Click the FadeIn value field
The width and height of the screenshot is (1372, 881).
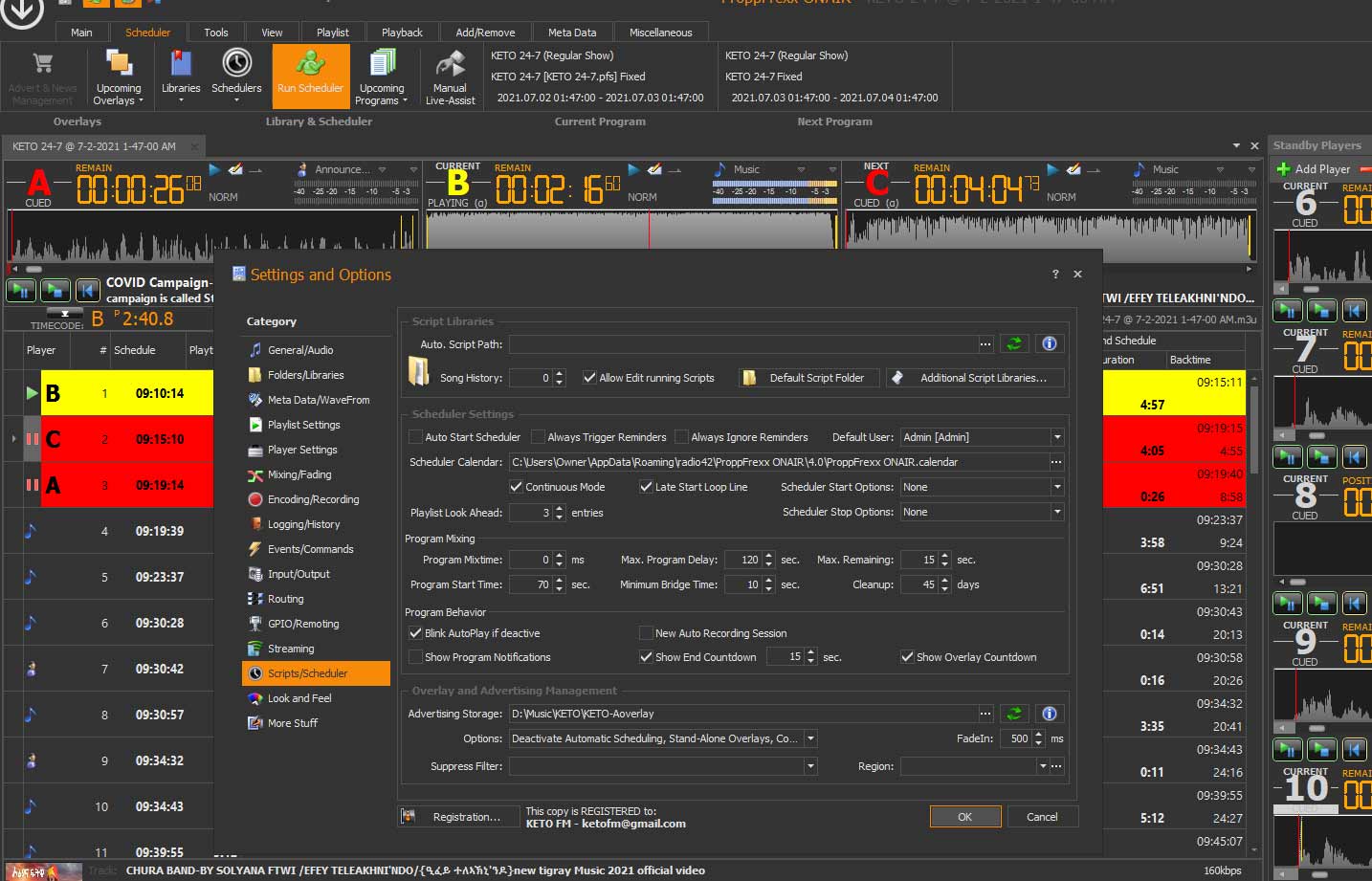[x=1016, y=738]
